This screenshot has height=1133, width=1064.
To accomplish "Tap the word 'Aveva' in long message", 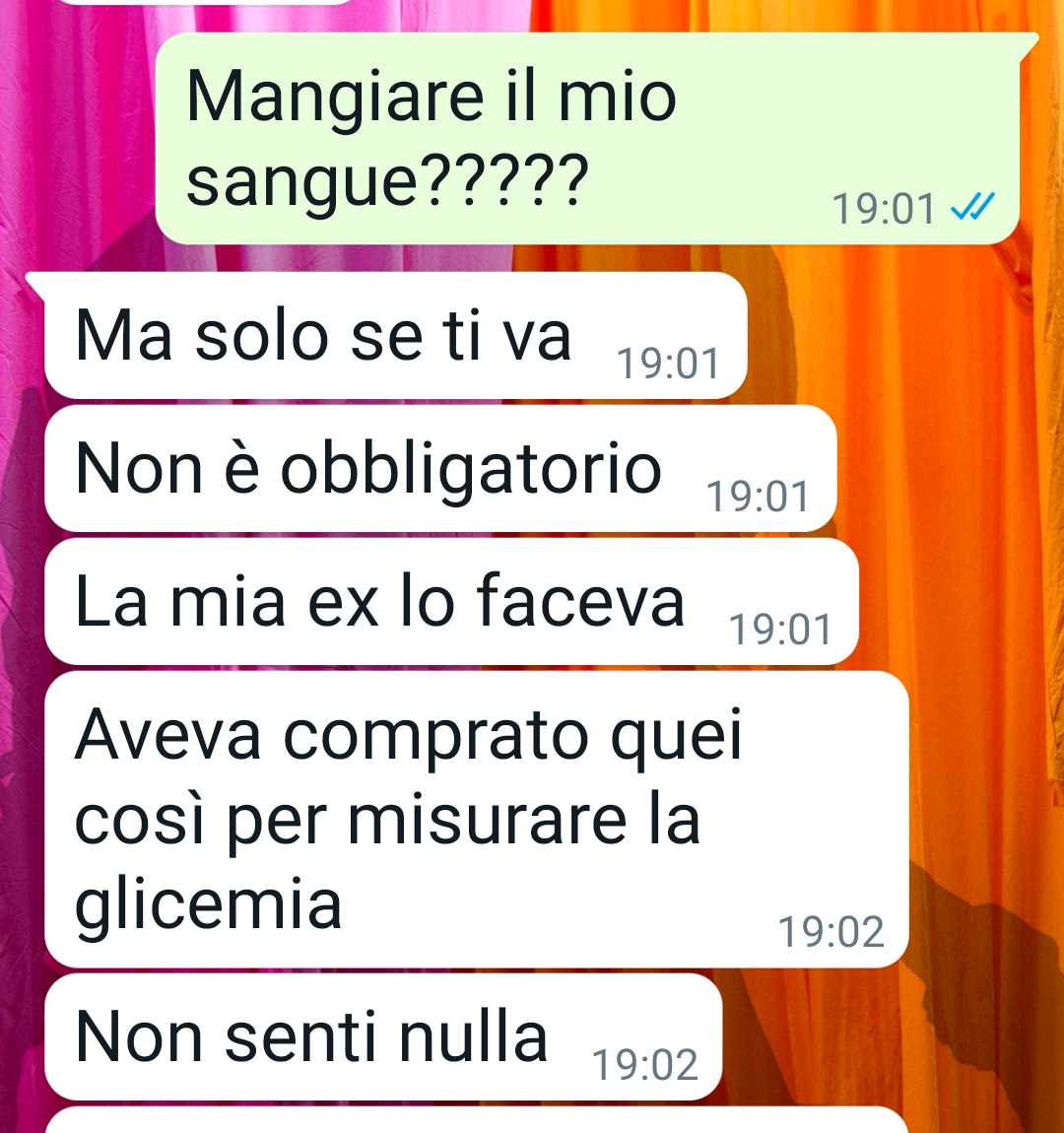I will click(167, 736).
